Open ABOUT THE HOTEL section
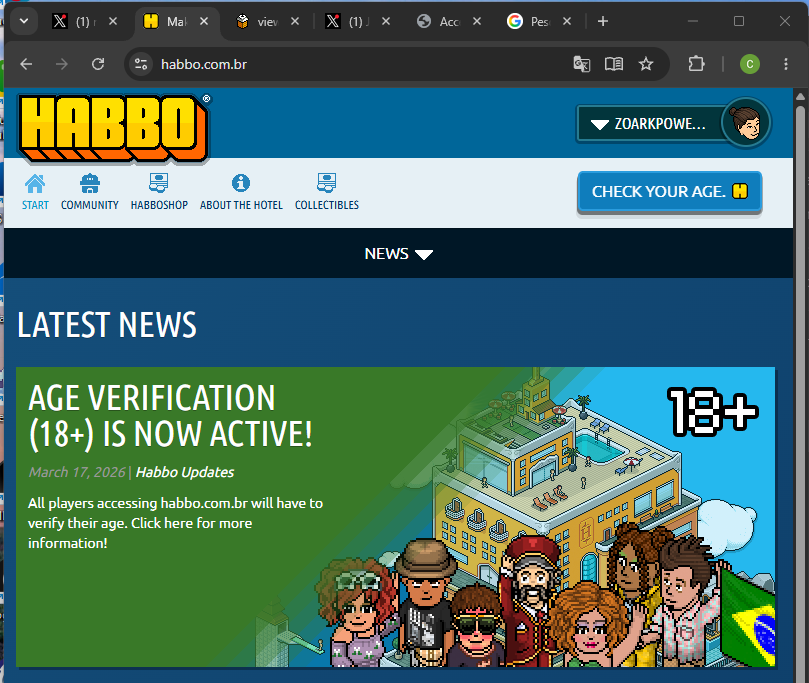 (241, 192)
